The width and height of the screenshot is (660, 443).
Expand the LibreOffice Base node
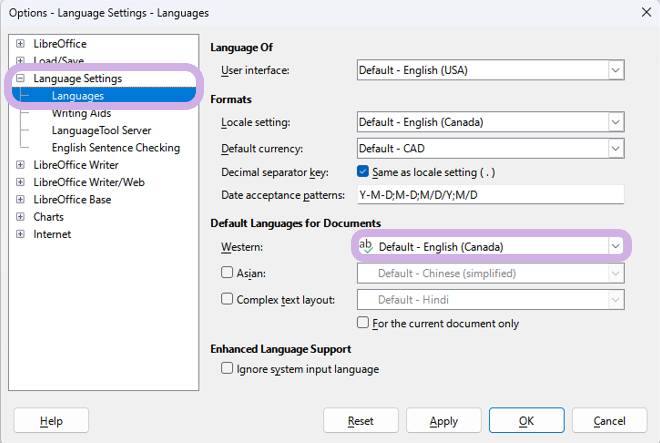[x=20, y=199]
